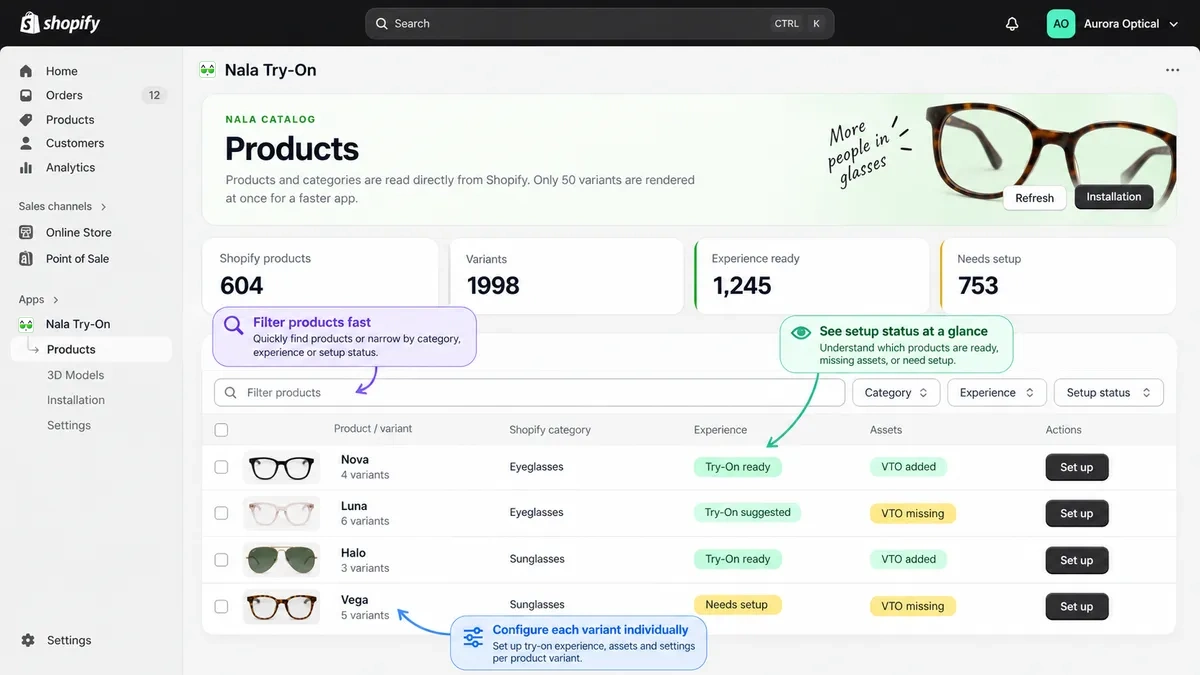Select 3D Models under Nala Try-On
1200x675 pixels.
tap(76, 375)
